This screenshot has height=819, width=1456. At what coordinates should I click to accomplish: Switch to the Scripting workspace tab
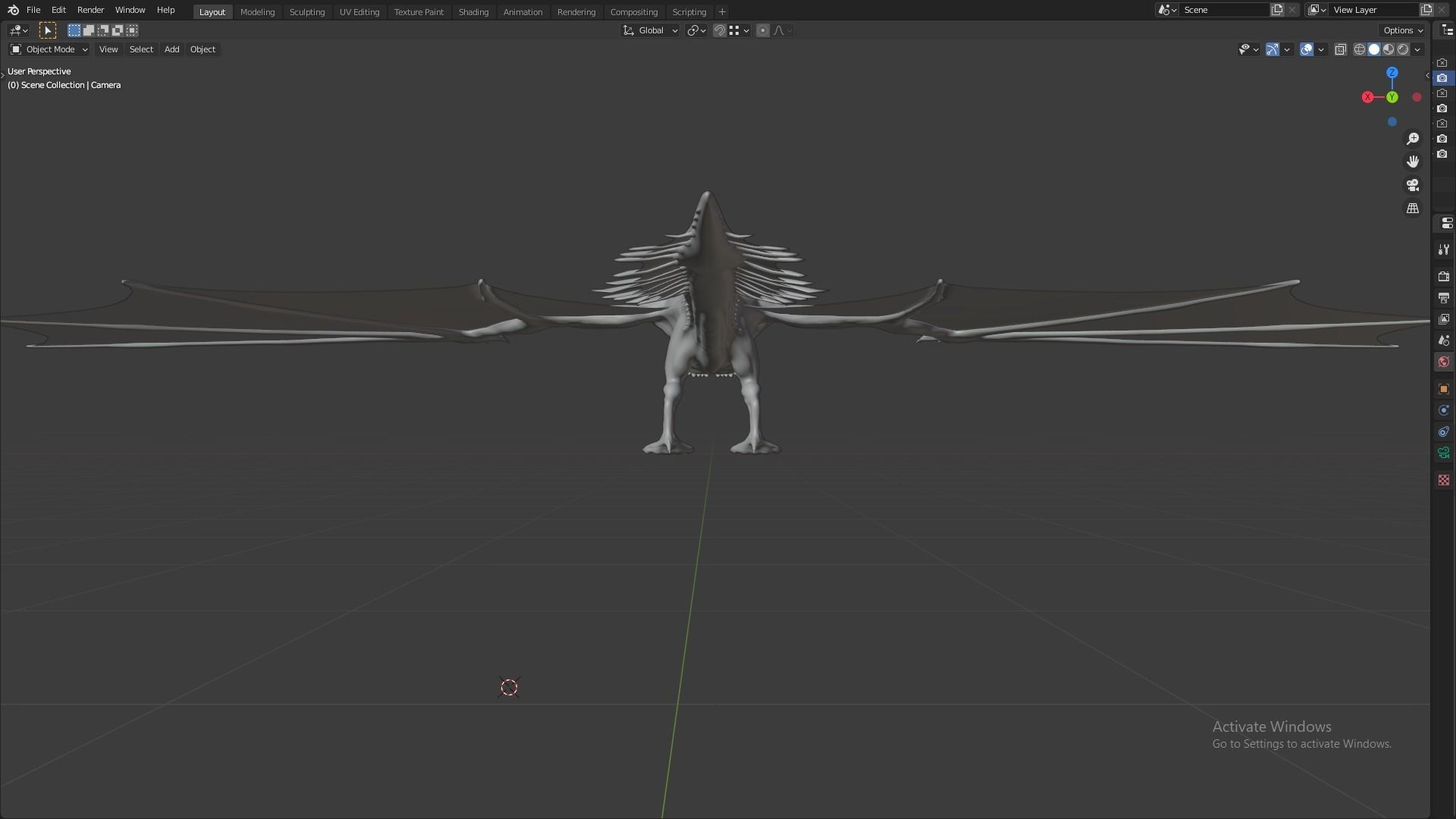pos(689,11)
